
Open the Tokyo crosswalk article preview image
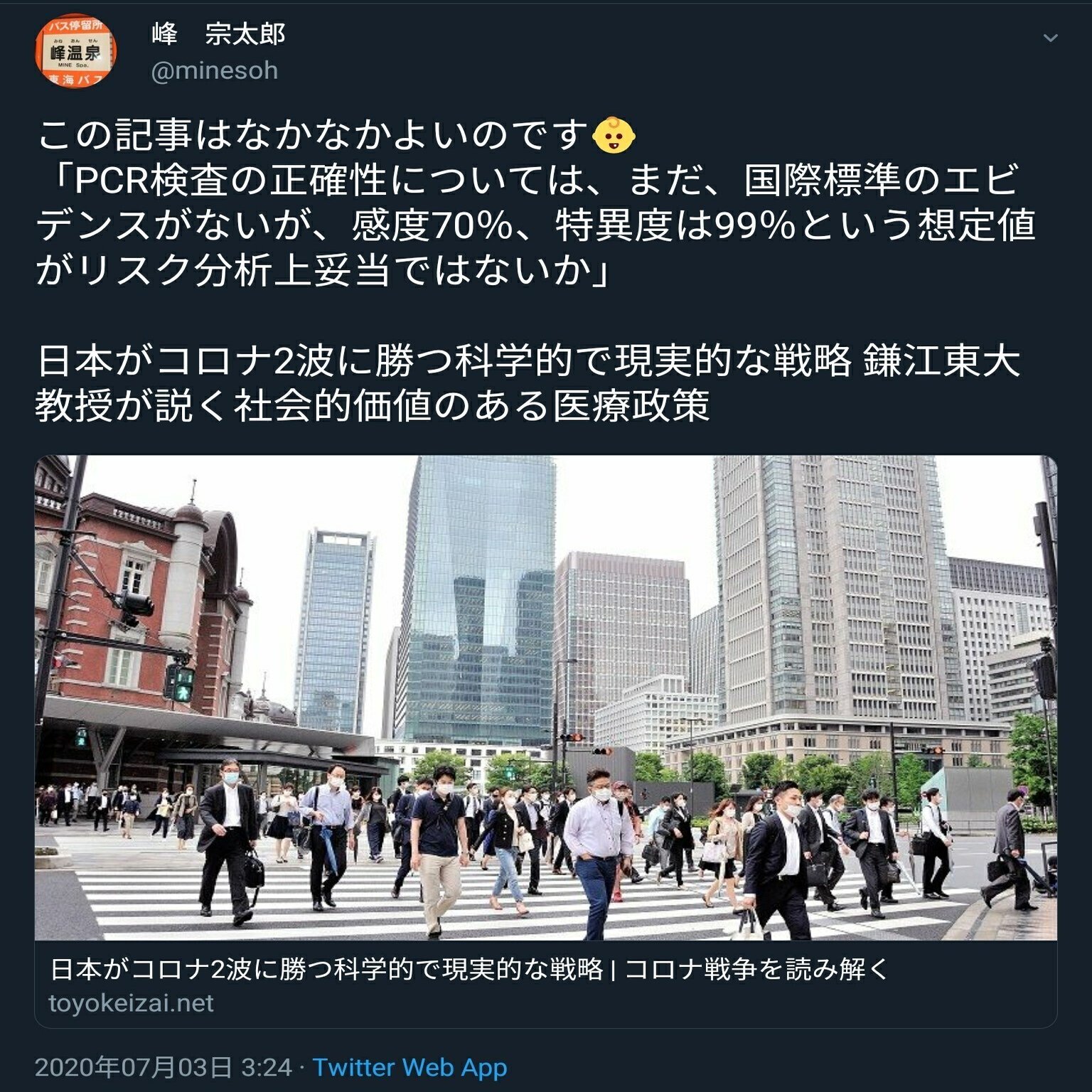point(545,697)
